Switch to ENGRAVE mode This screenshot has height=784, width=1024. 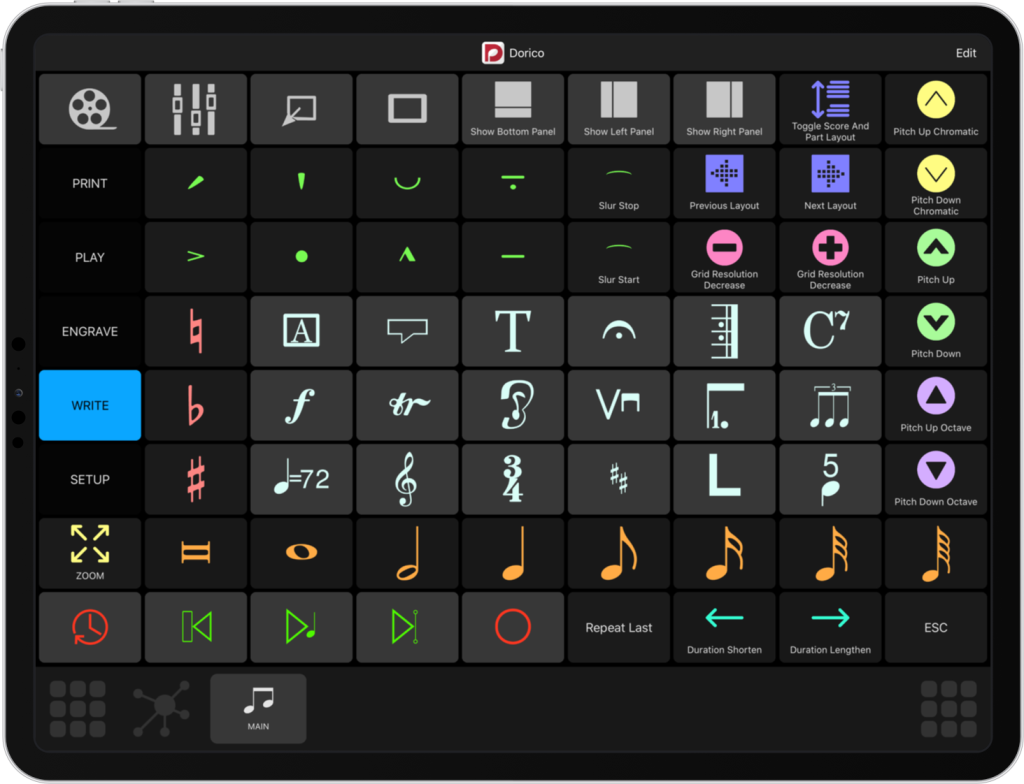[x=90, y=331]
